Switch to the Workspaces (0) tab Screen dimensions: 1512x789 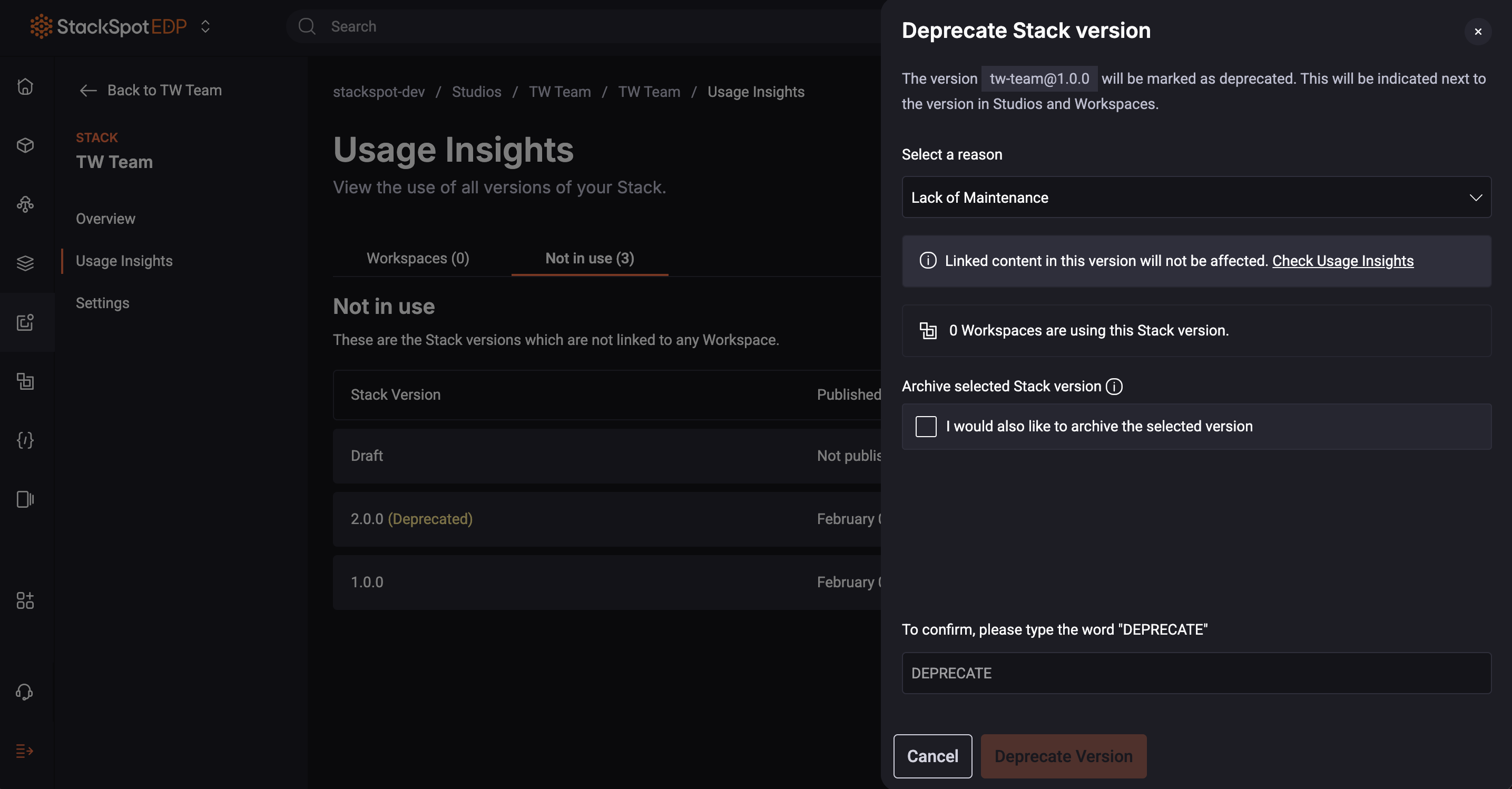[417, 258]
